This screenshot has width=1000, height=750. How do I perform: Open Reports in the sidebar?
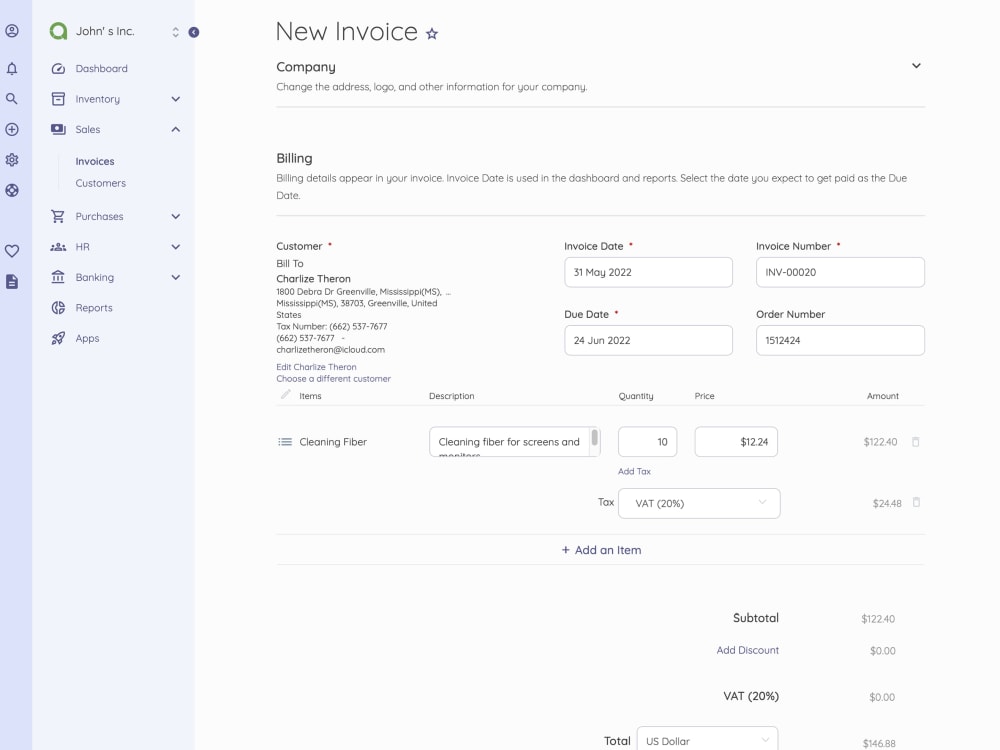[94, 307]
